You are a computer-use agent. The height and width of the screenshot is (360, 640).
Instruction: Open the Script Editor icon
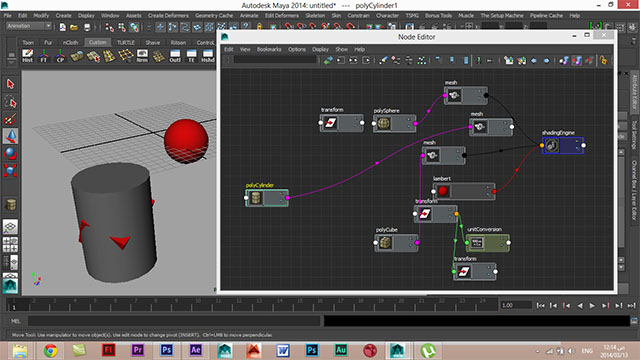point(634,321)
